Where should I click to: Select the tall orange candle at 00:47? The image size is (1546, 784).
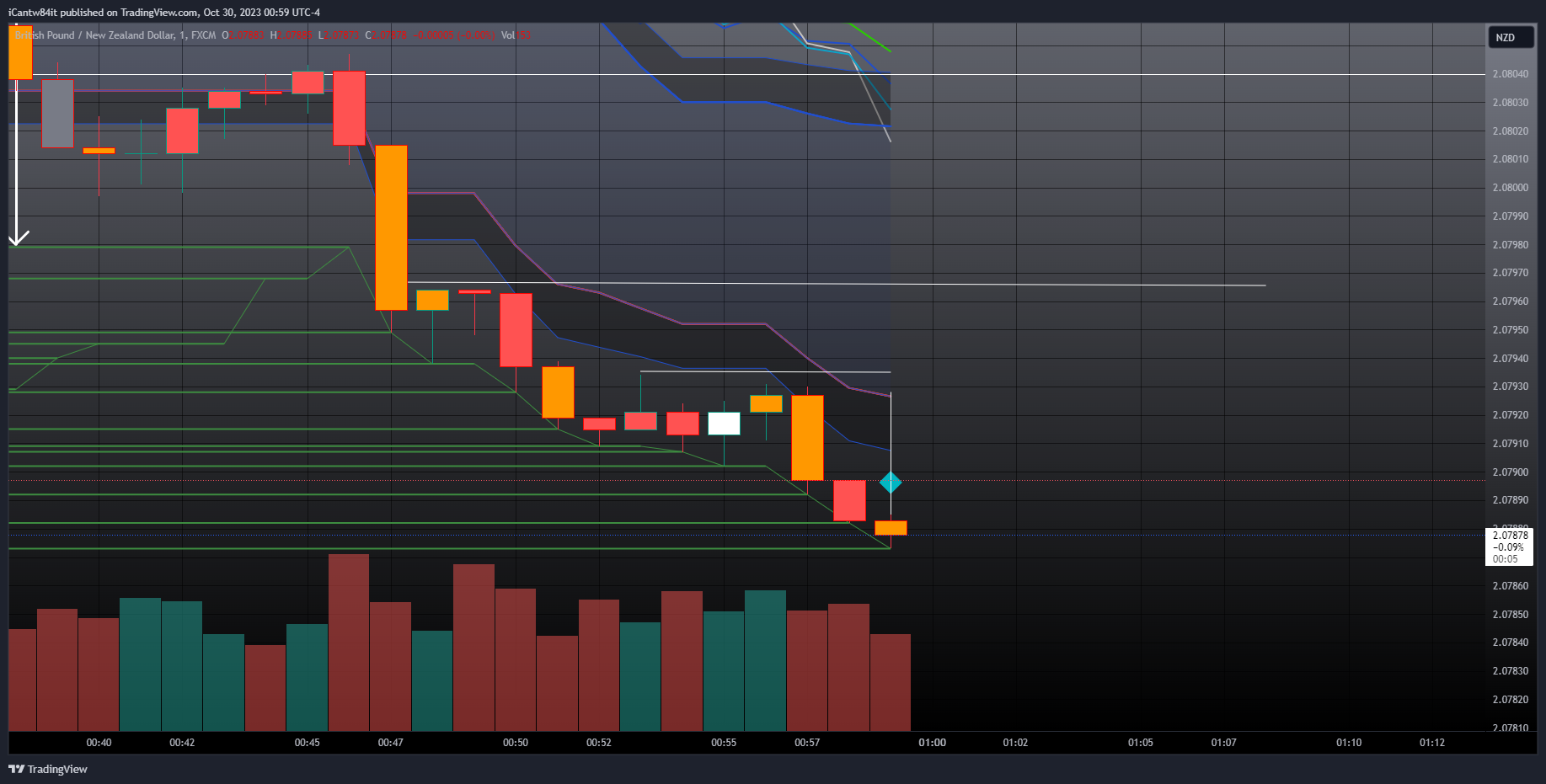point(391,227)
